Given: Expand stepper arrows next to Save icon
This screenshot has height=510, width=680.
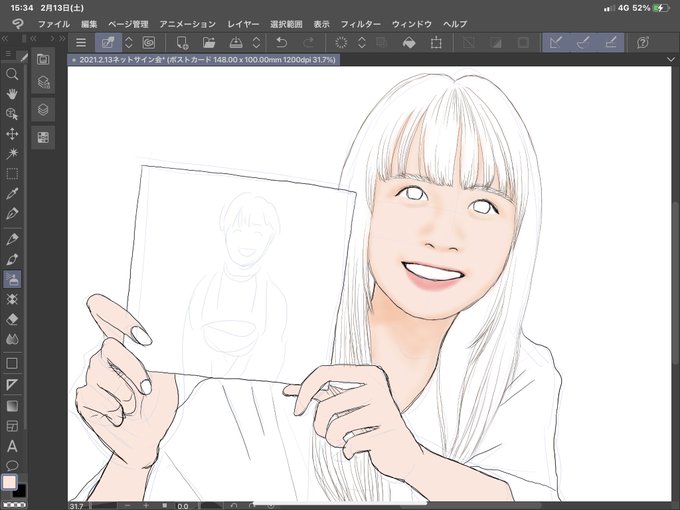Looking at the screenshot, I should point(256,42).
